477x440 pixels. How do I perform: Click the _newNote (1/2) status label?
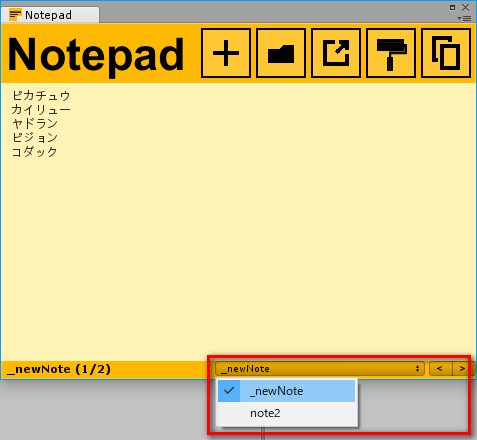click(59, 369)
